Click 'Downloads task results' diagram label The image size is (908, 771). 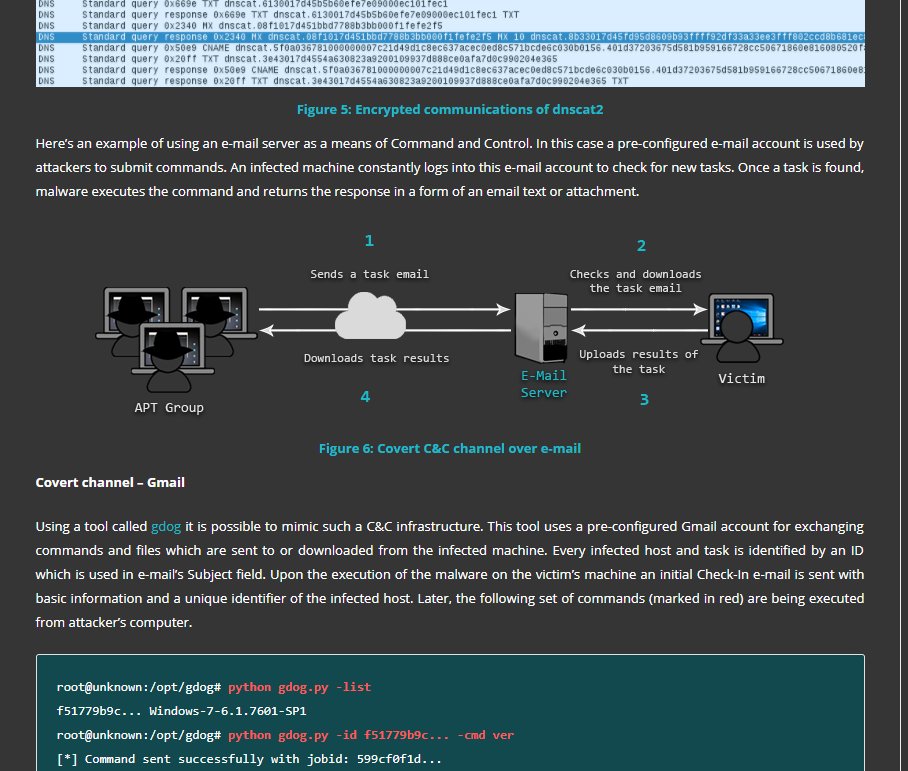[376, 358]
